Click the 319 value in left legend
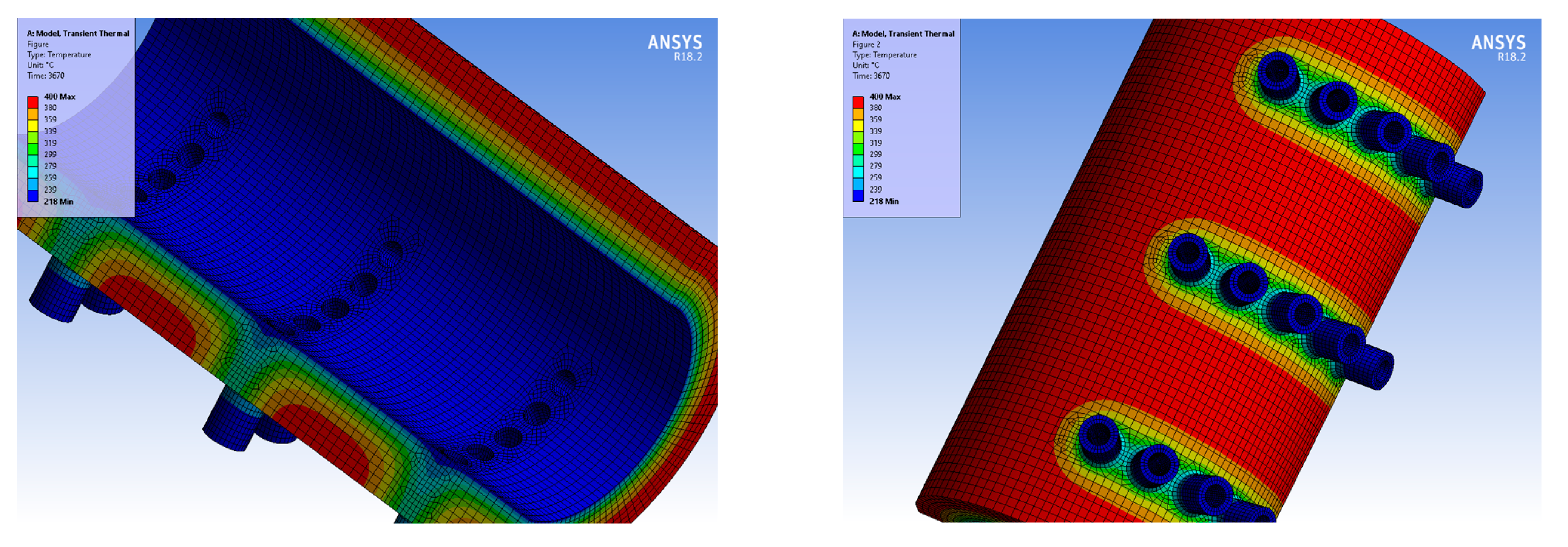The image size is (1568, 547). pos(50,143)
